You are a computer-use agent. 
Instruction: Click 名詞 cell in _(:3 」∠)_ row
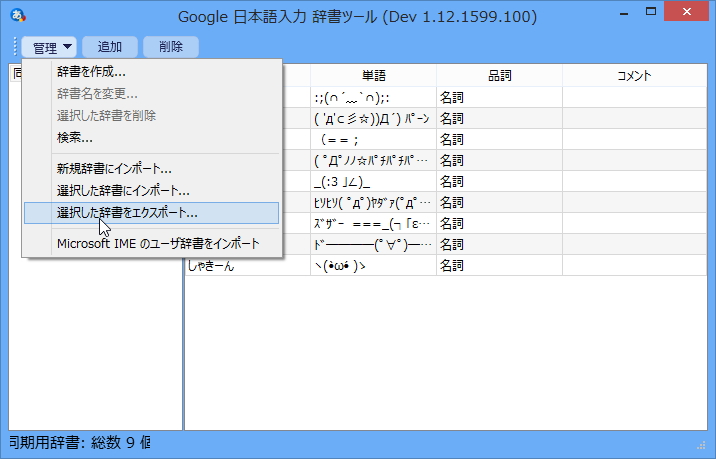point(500,181)
